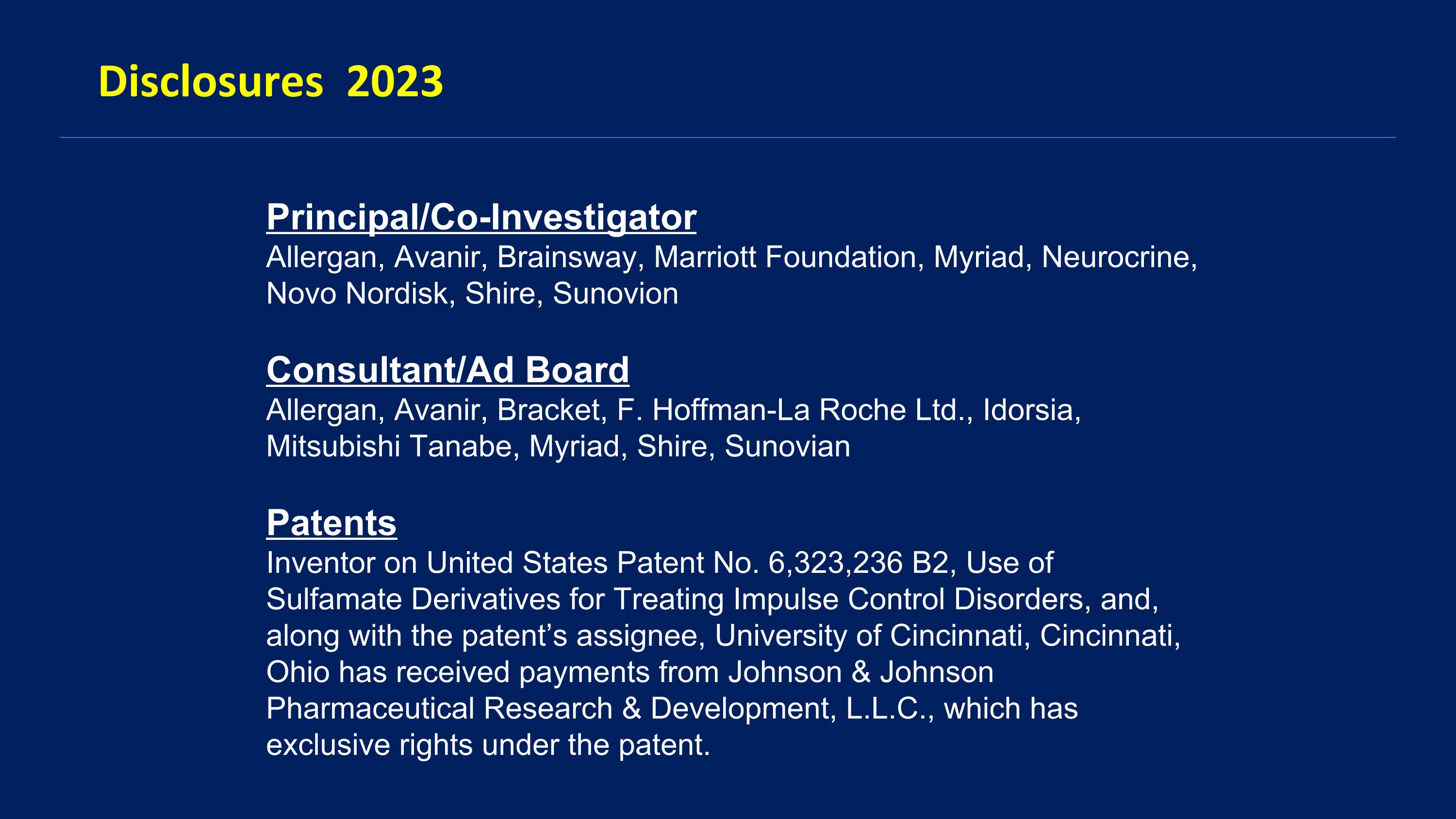Select the Patents heading
The width and height of the screenshot is (1456, 819).
click(x=331, y=523)
